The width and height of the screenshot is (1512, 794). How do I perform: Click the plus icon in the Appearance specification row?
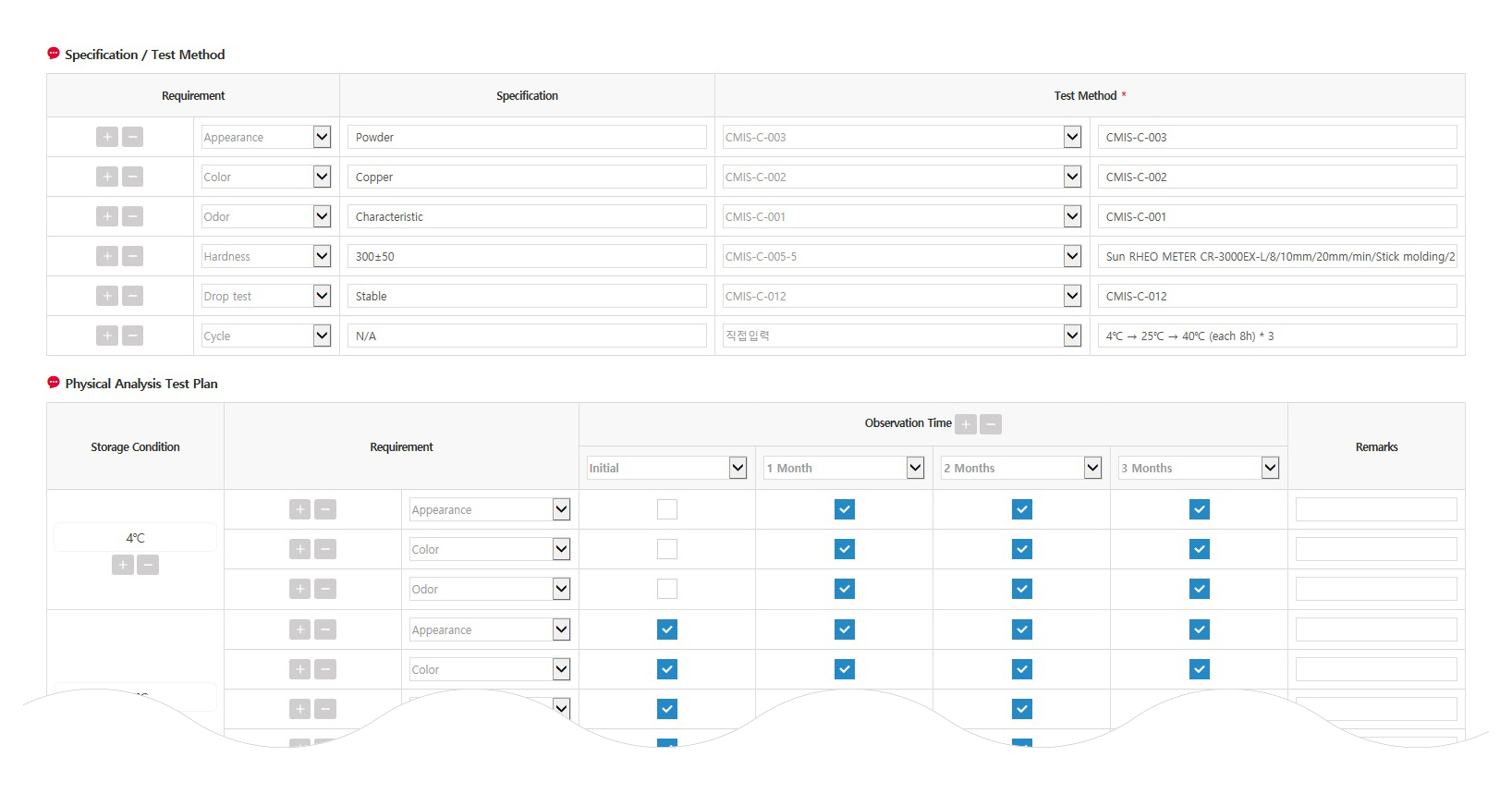tap(107, 137)
